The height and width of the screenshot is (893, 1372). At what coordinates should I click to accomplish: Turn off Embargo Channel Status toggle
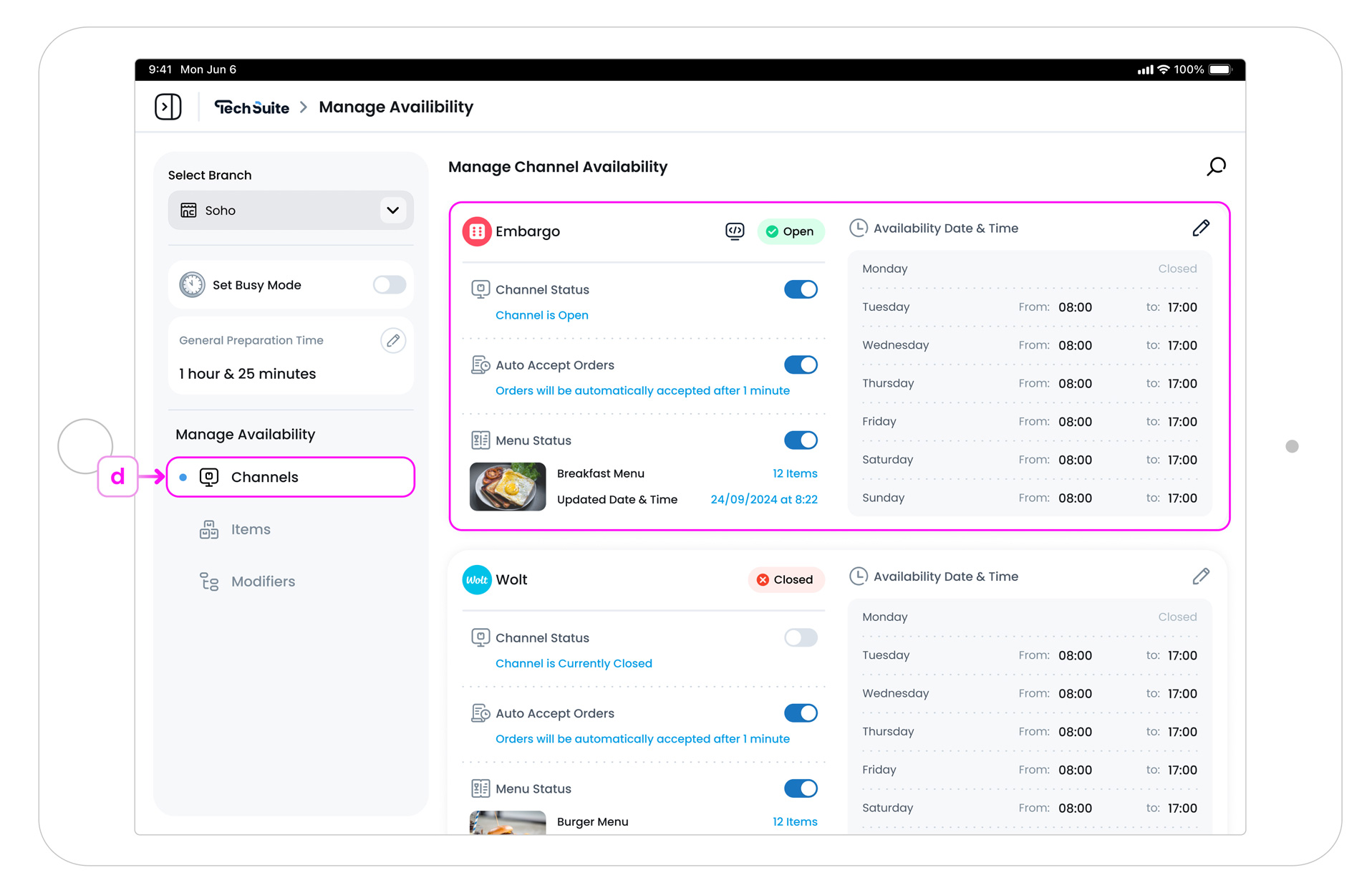pyautogui.click(x=801, y=289)
